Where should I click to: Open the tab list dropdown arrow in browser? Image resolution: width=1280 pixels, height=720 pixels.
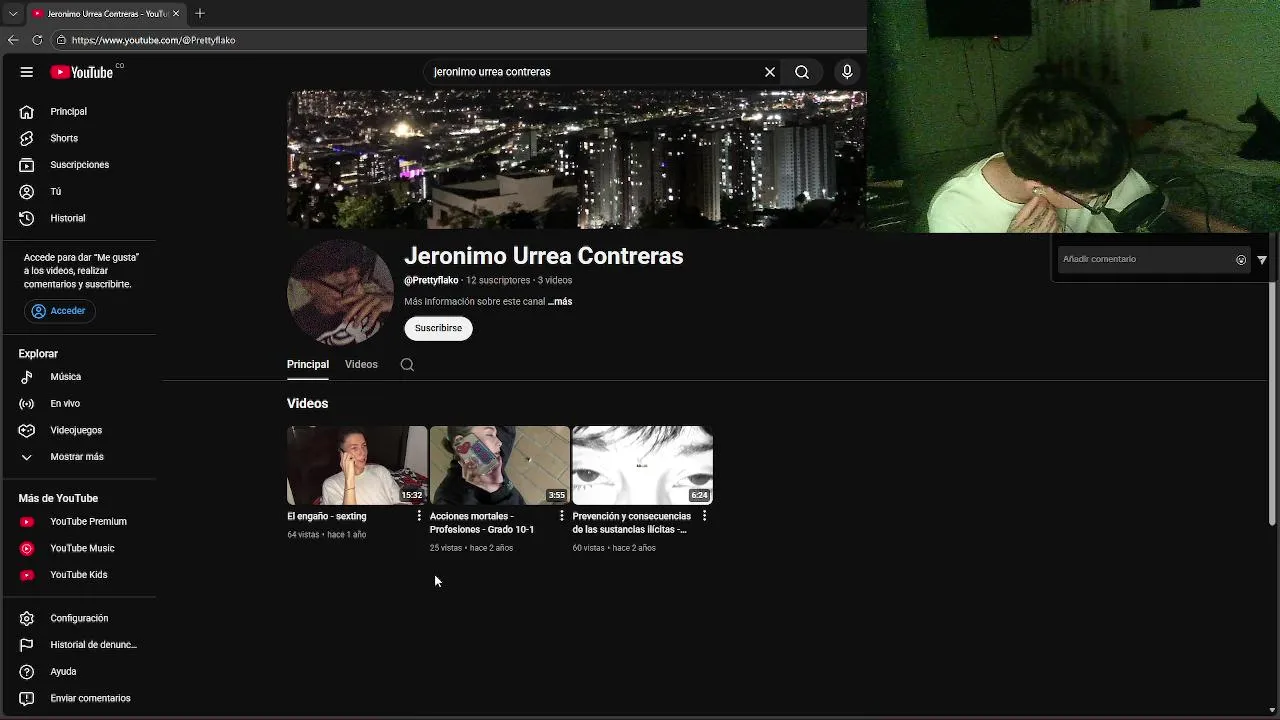click(x=13, y=13)
